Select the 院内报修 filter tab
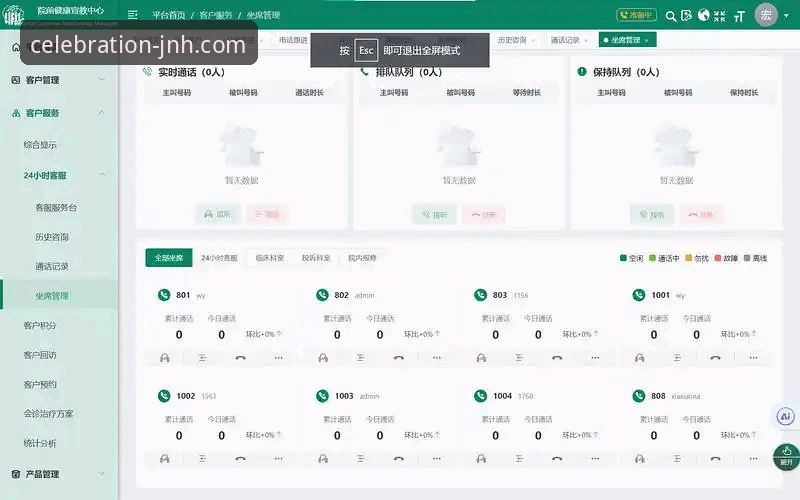 (x=362, y=258)
